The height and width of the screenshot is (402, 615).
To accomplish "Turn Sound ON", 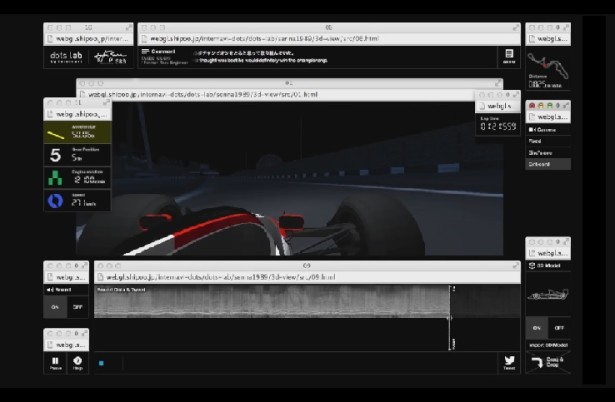I will coord(55,307).
